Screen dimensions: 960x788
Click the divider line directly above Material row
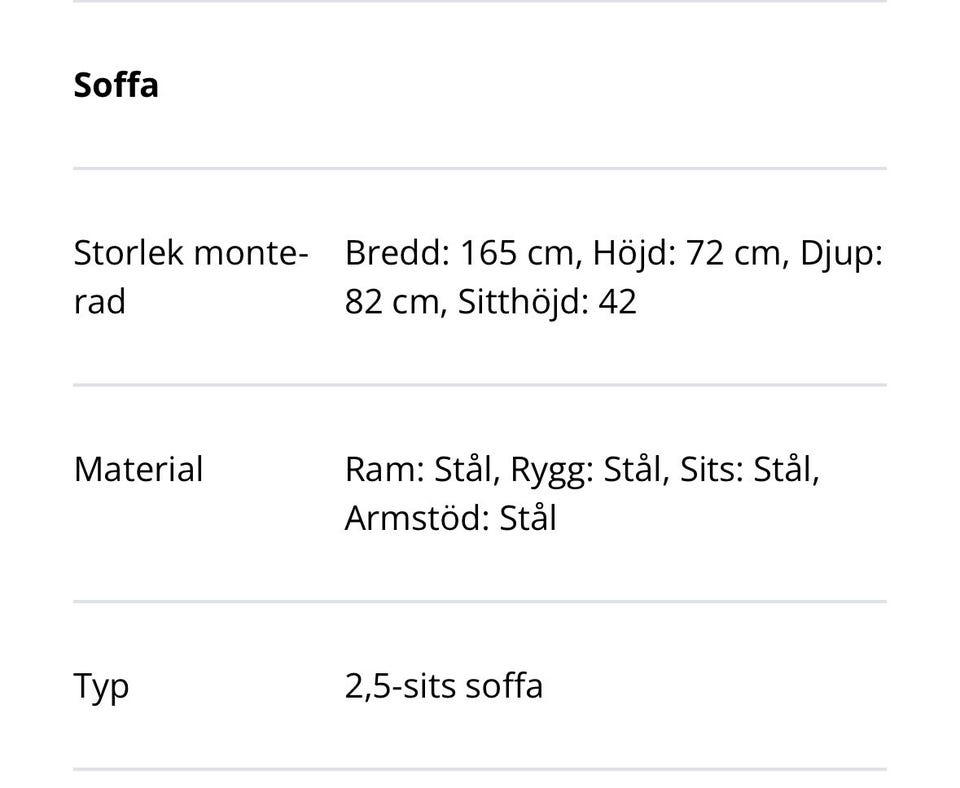[x=480, y=385]
